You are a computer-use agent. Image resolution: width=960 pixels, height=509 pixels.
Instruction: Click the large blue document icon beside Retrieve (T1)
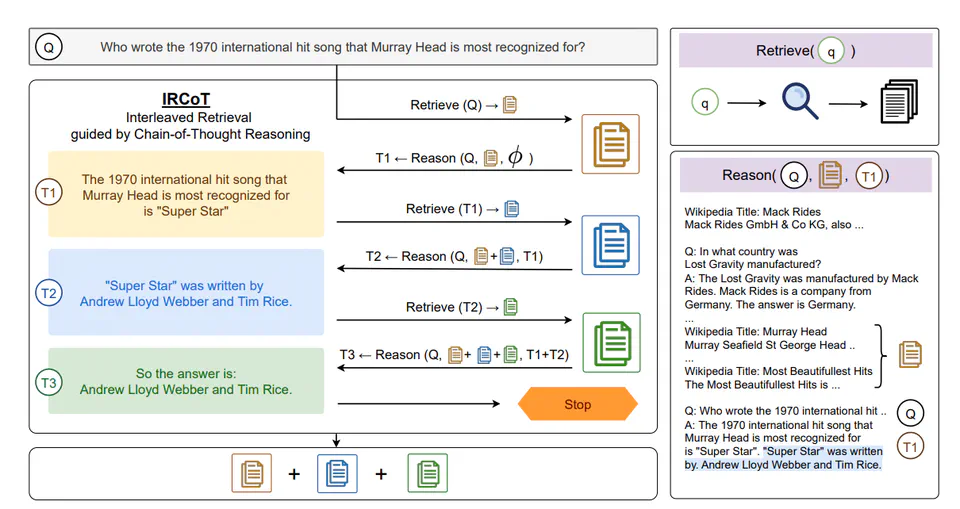(611, 245)
